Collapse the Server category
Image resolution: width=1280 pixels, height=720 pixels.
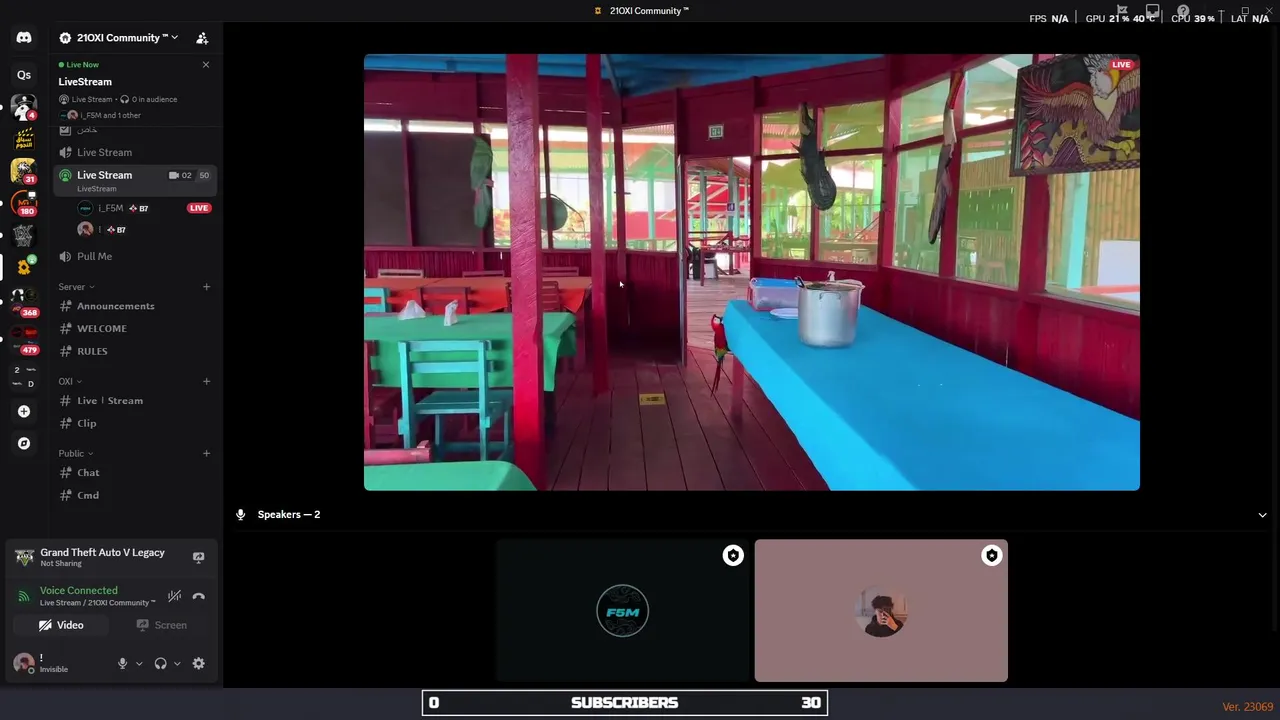tap(76, 287)
